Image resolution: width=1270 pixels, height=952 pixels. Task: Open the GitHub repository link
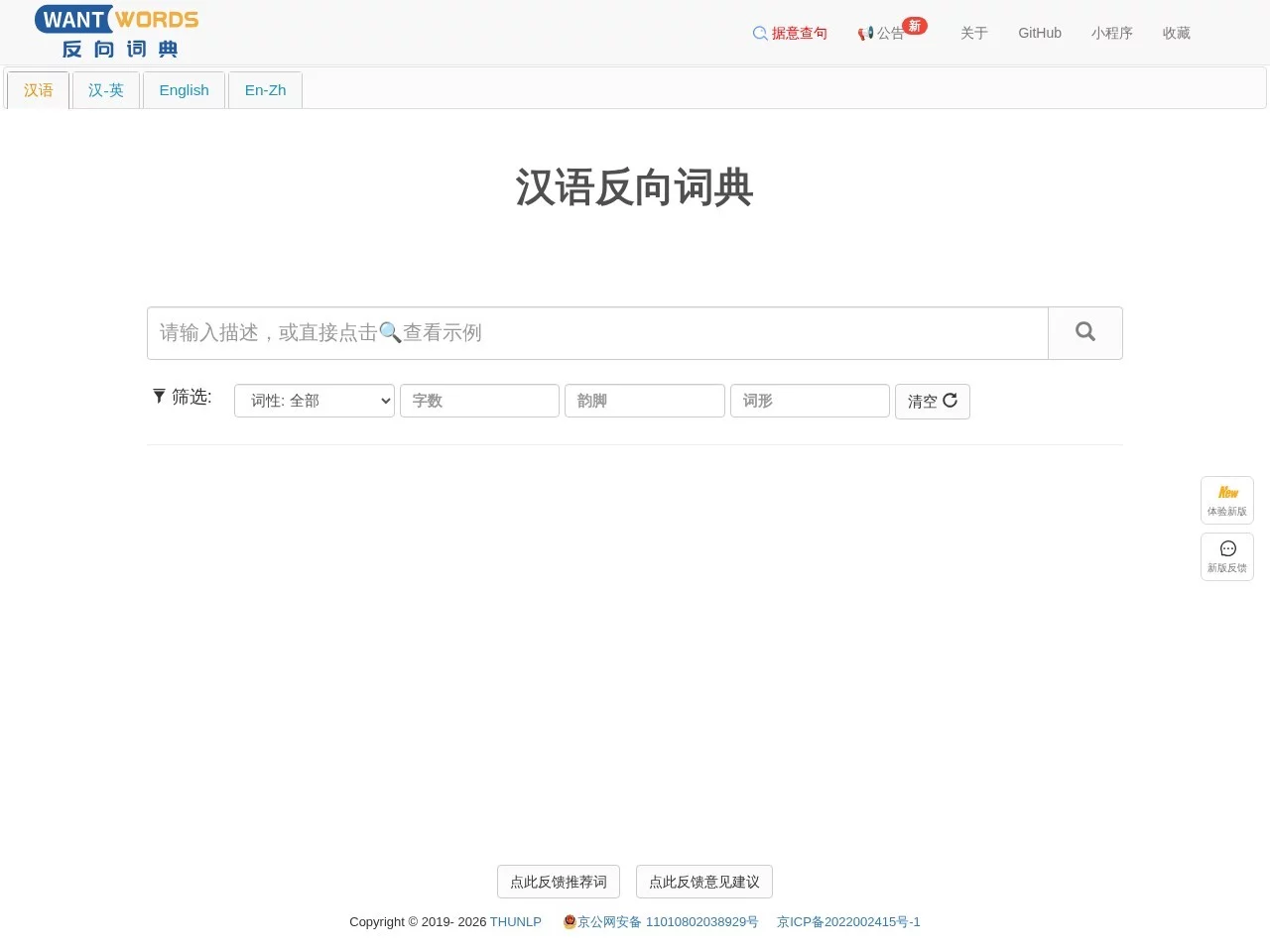pos(1040,33)
